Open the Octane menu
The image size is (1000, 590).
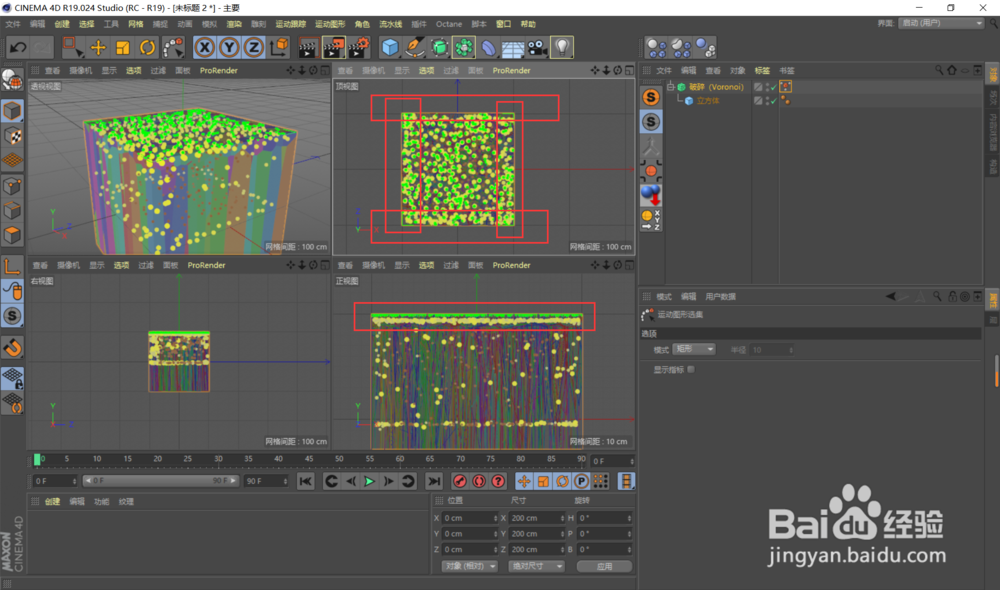[448, 24]
